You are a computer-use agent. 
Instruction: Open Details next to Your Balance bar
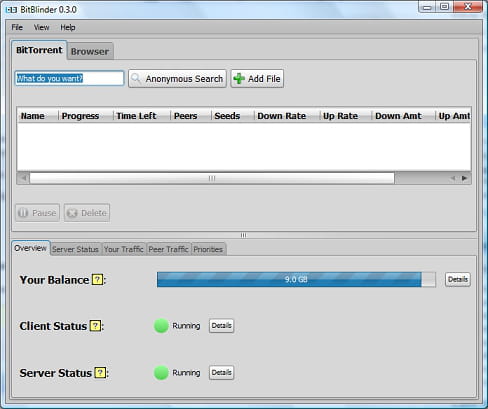[x=458, y=279]
